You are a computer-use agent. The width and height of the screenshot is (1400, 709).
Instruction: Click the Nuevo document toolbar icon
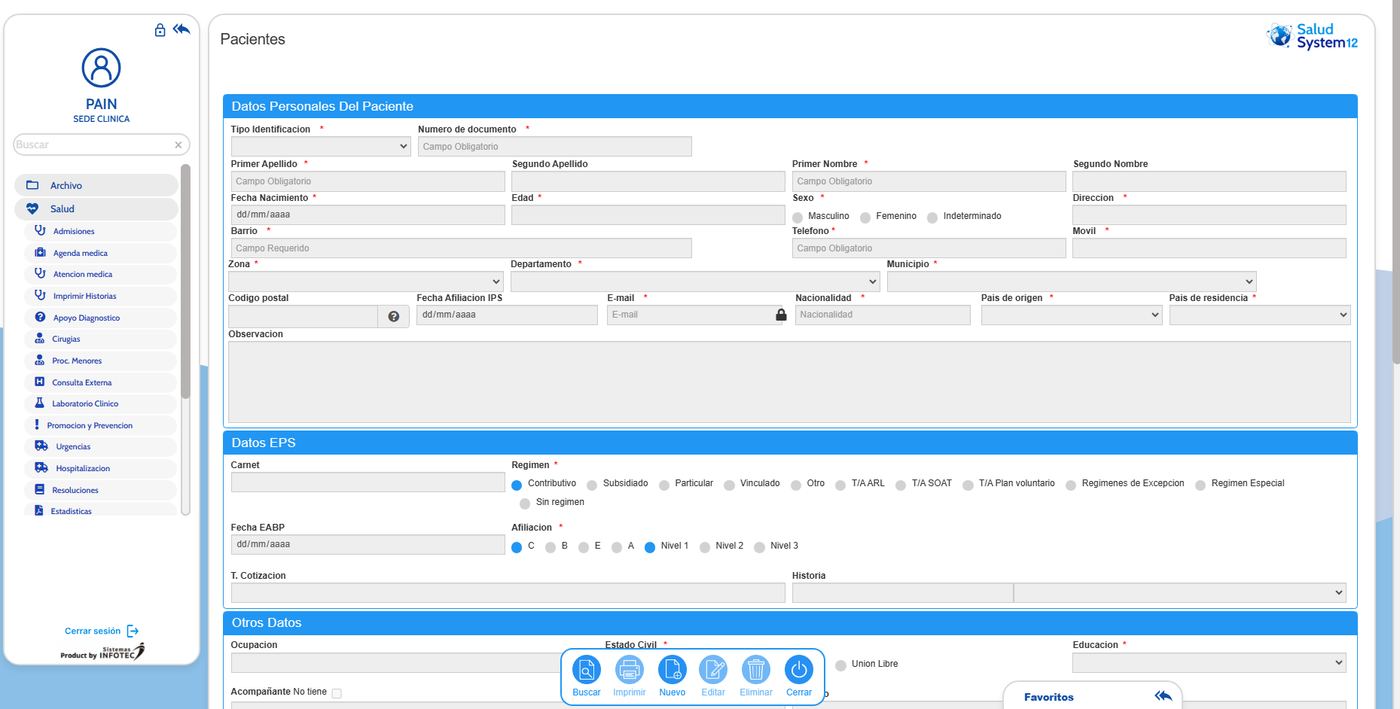(x=672, y=670)
